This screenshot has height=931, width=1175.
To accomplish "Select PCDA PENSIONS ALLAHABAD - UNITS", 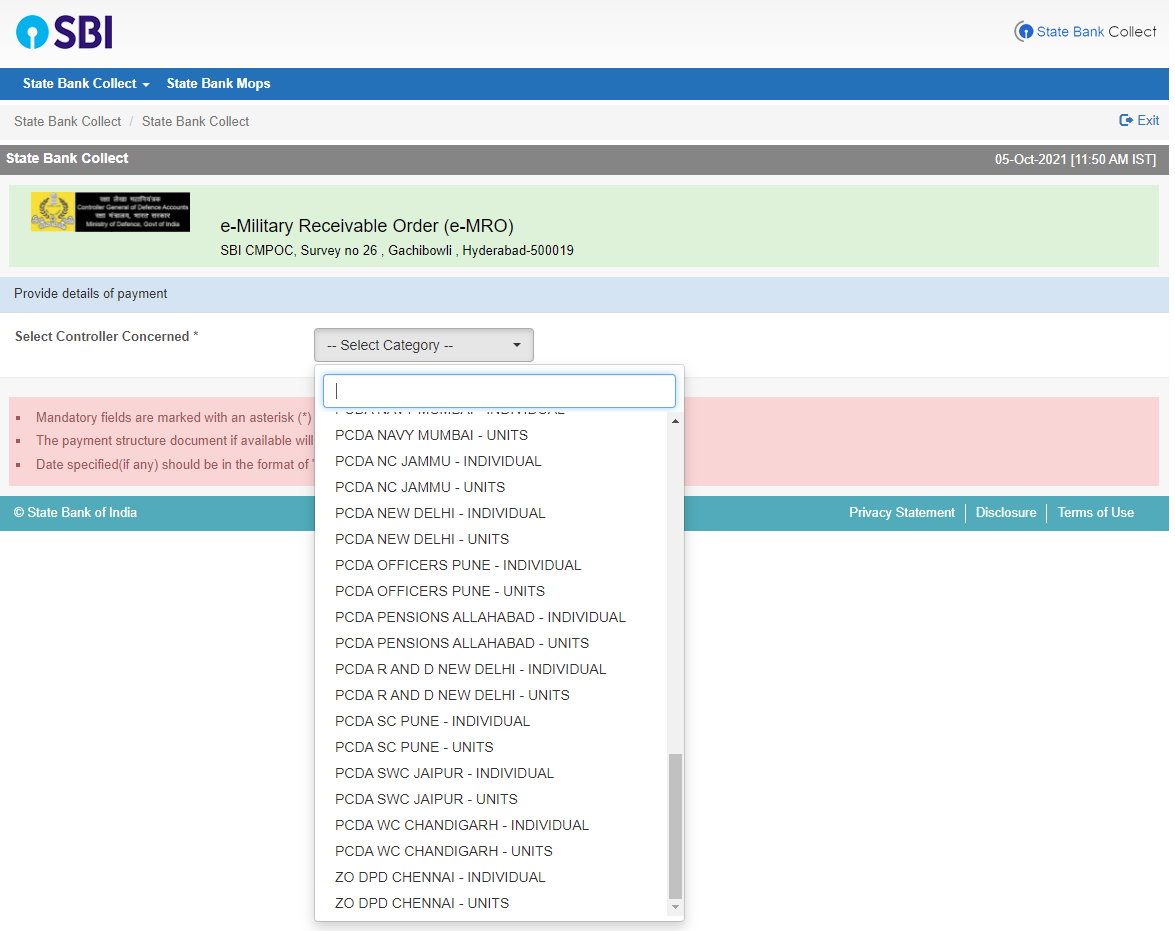I will (462, 643).
